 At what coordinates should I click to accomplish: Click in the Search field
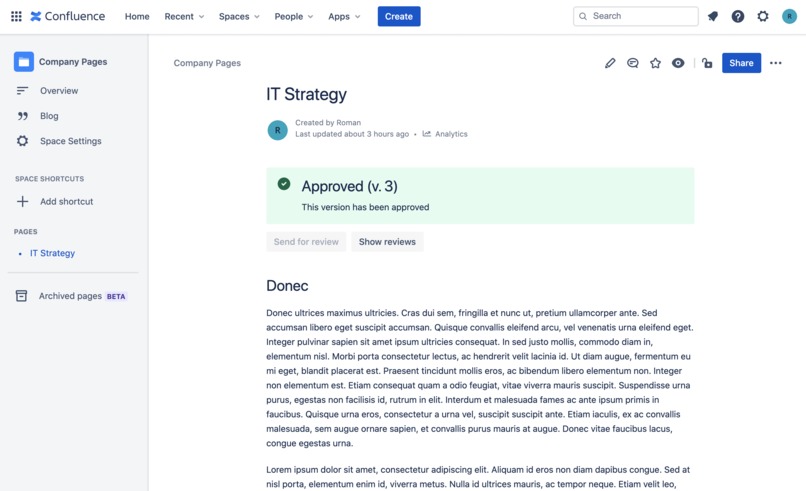tap(636, 16)
